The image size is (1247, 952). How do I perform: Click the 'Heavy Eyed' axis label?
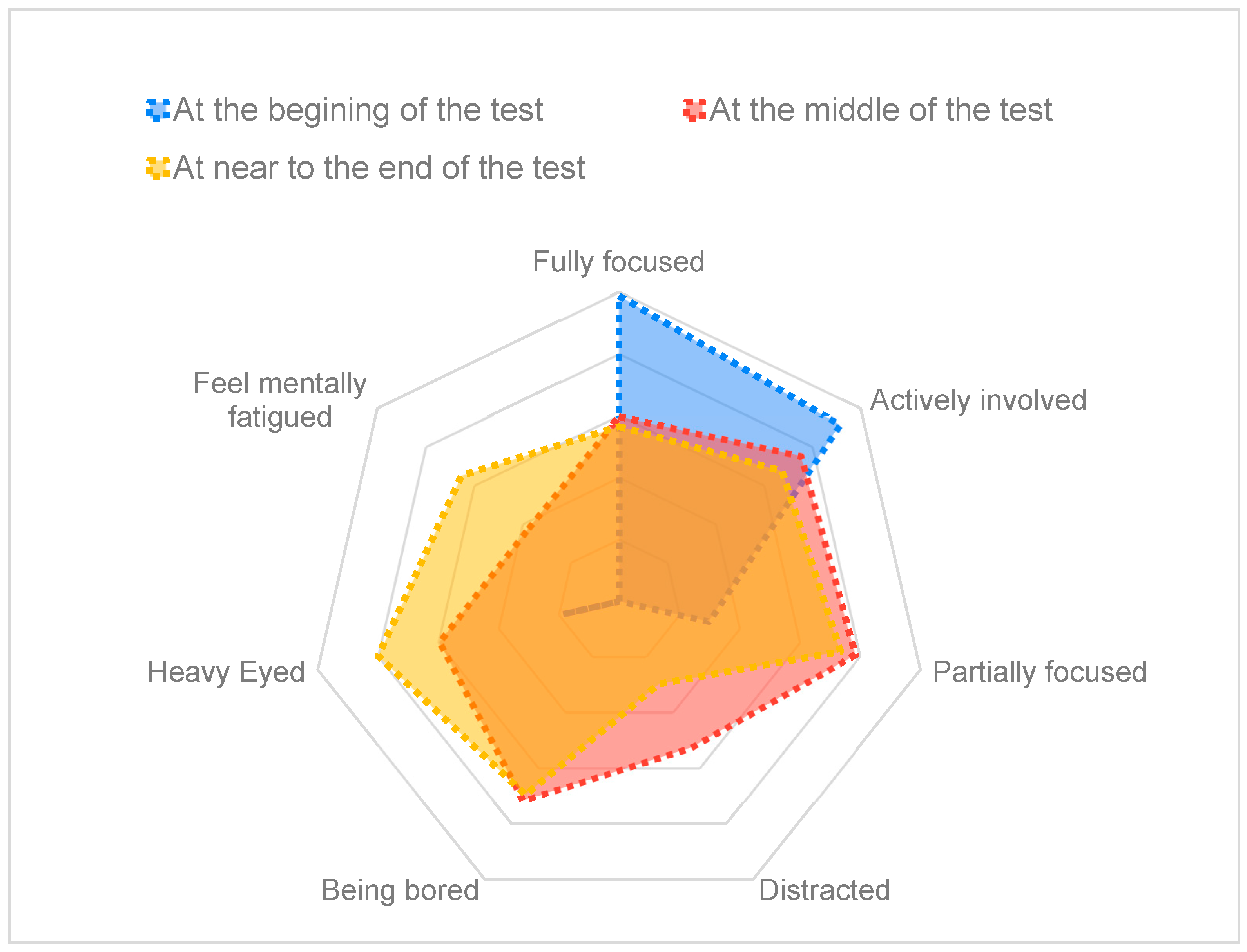point(226,672)
